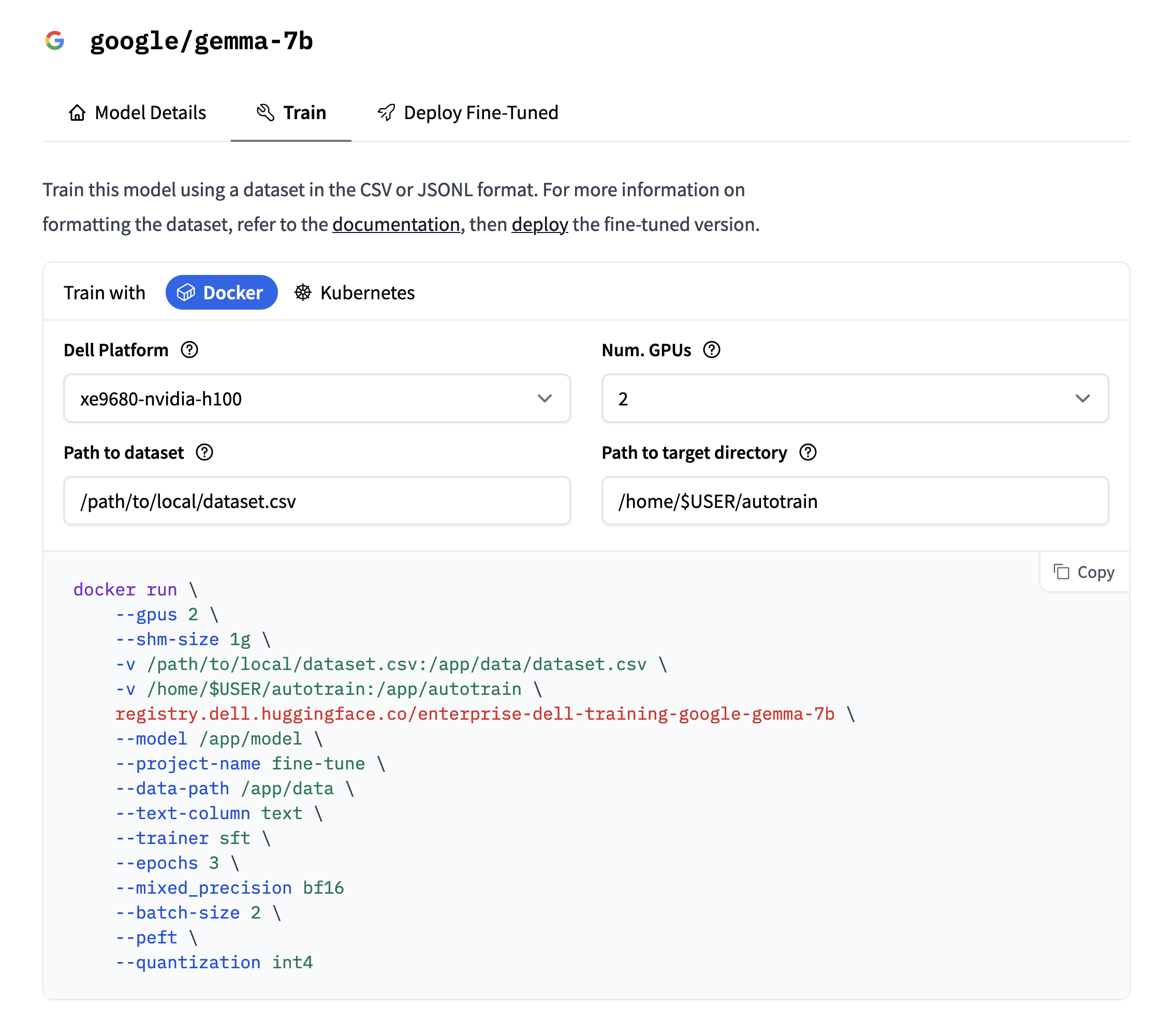Click the '--data-path /app/data' line
1176x1019 pixels.
pyautogui.click(x=236, y=789)
